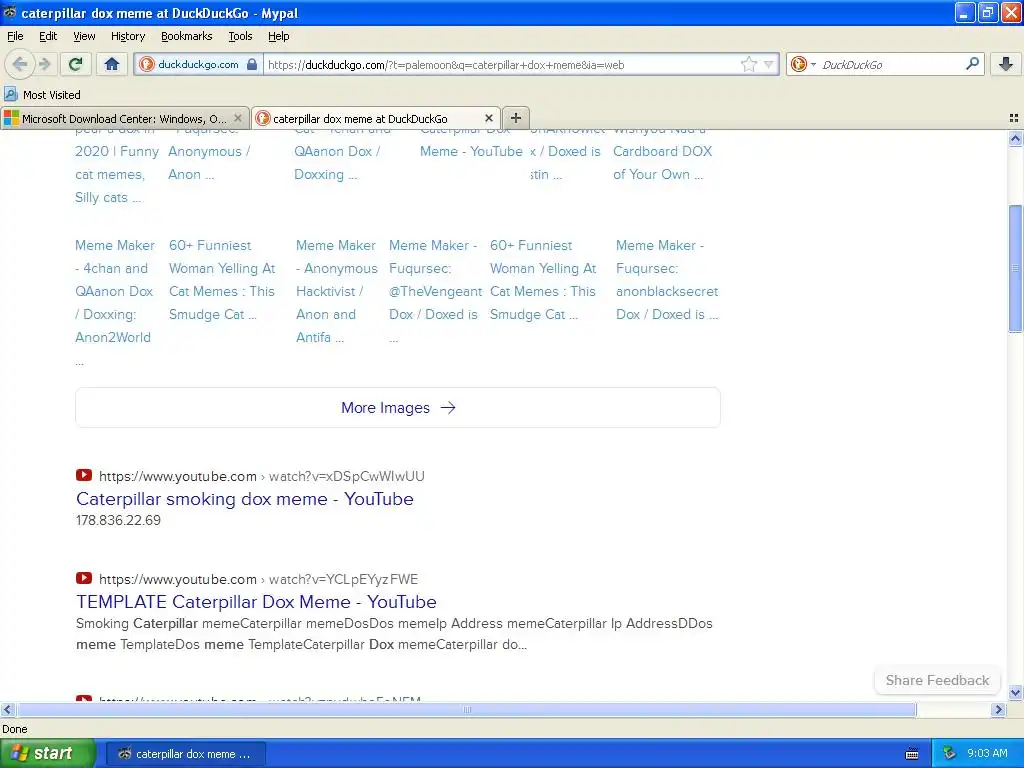This screenshot has width=1024, height=768.
Task: Click the youtube.com watch?v=xDSpCwWIwUU URL
Action: click(x=262, y=476)
